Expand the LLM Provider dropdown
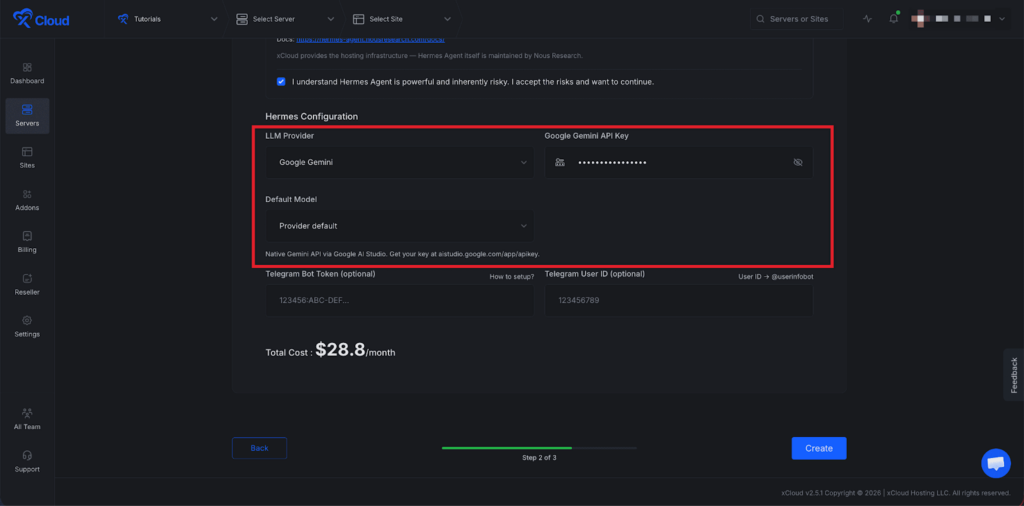The image size is (1024, 506). (x=398, y=162)
